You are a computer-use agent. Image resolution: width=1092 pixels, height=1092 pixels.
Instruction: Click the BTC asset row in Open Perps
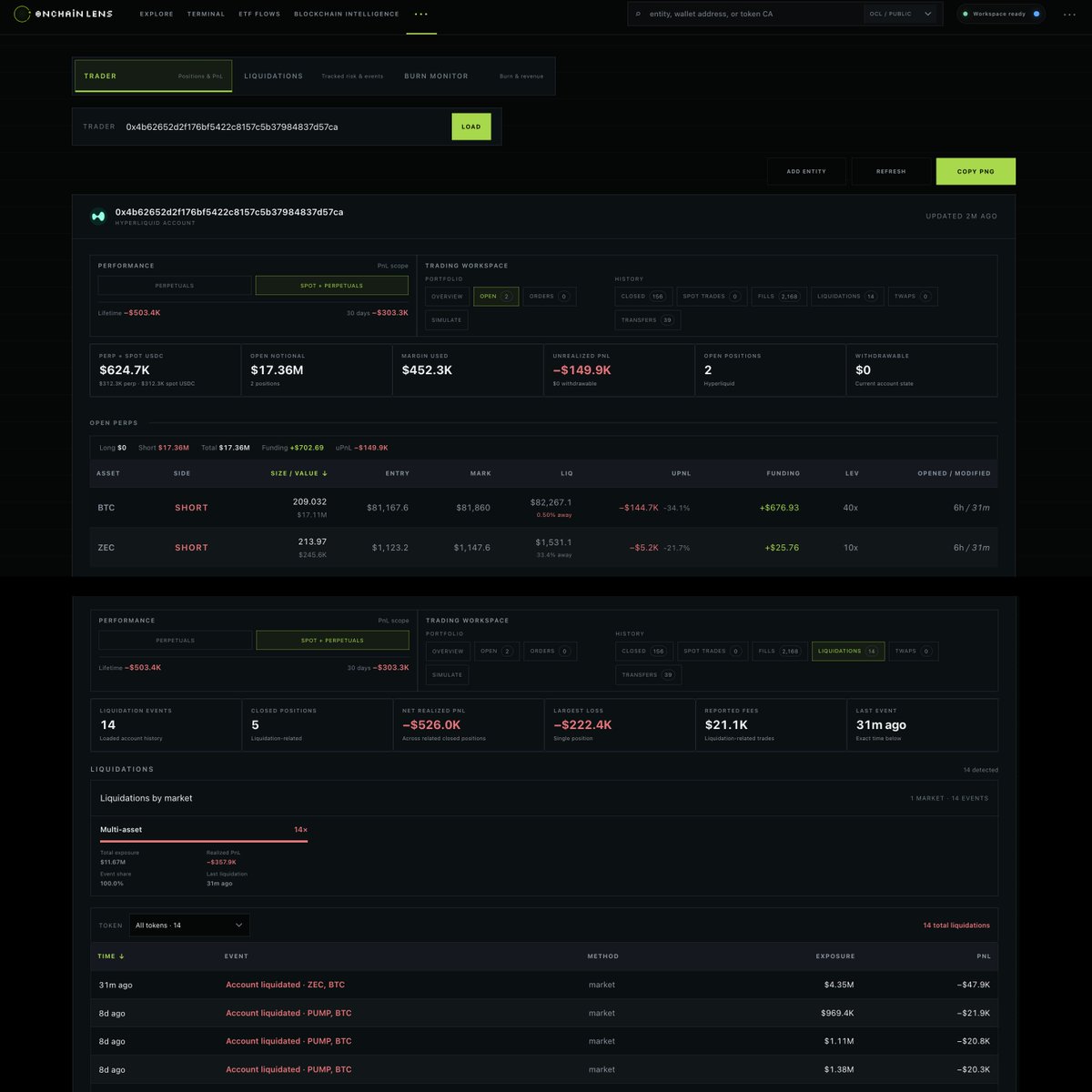(x=543, y=508)
